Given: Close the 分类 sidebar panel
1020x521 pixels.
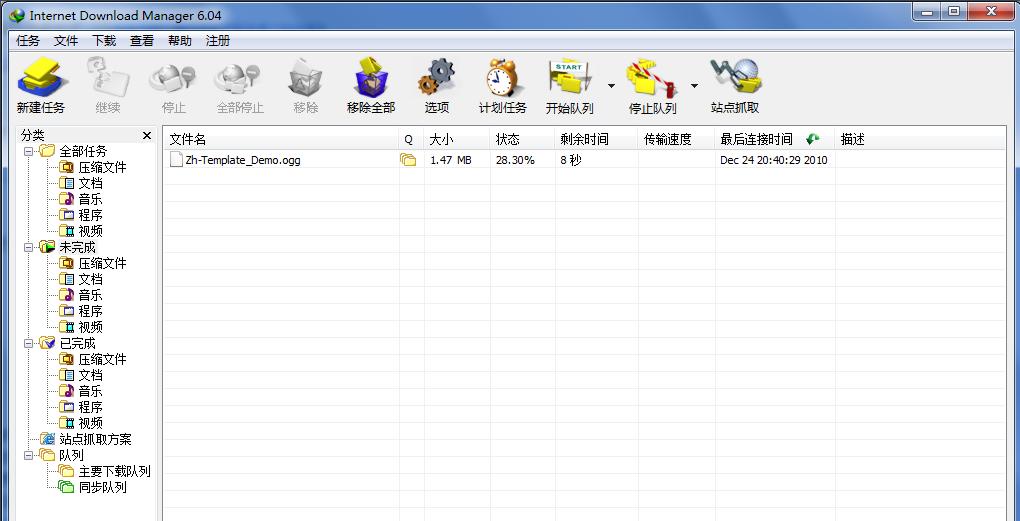Looking at the screenshot, I should [x=147, y=135].
